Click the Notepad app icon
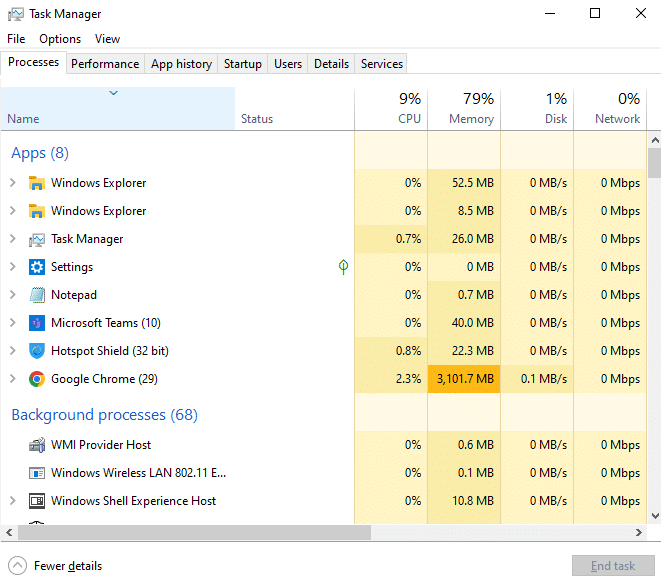Screen dimensions: 661x583 (x=37, y=295)
